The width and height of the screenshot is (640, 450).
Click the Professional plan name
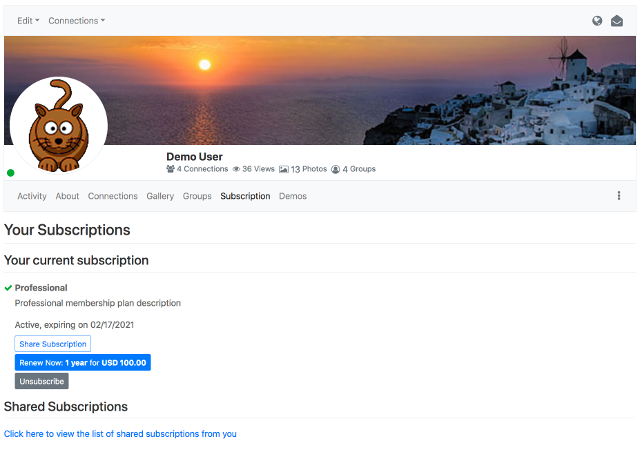tap(41, 288)
